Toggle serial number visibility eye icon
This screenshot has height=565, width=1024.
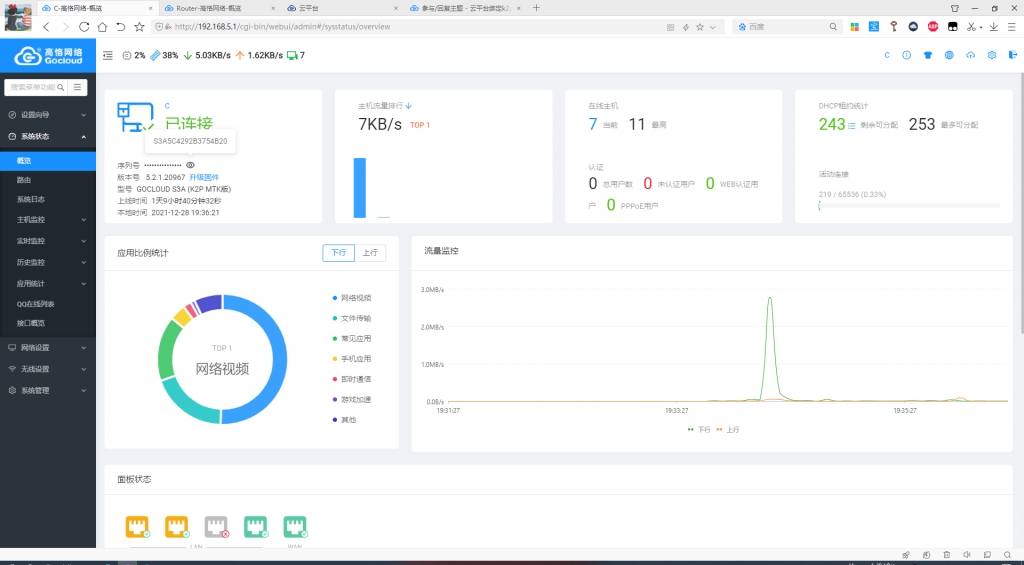point(190,165)
